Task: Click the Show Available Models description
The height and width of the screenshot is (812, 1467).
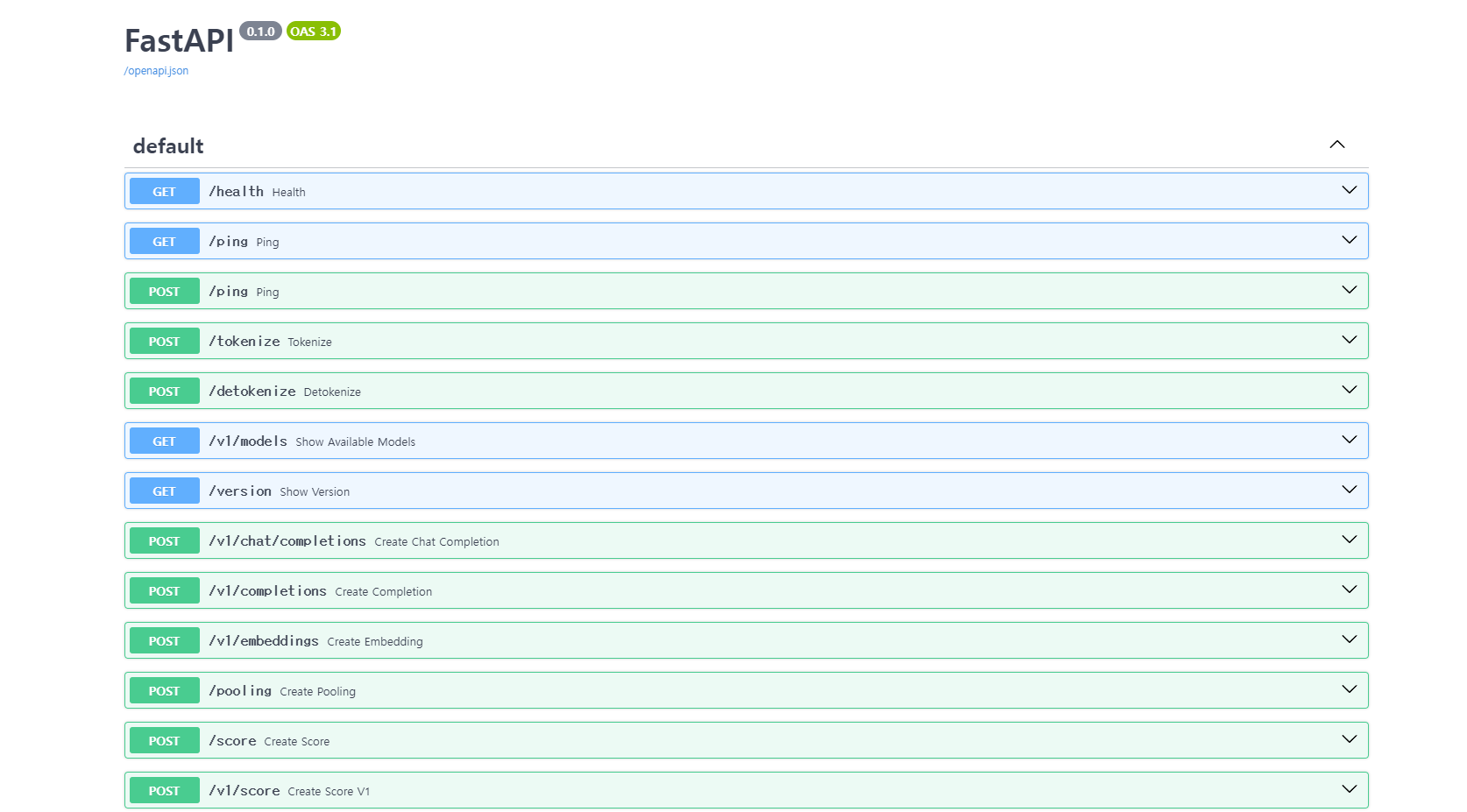Action: pyautogui.click(x=356, y=441)
